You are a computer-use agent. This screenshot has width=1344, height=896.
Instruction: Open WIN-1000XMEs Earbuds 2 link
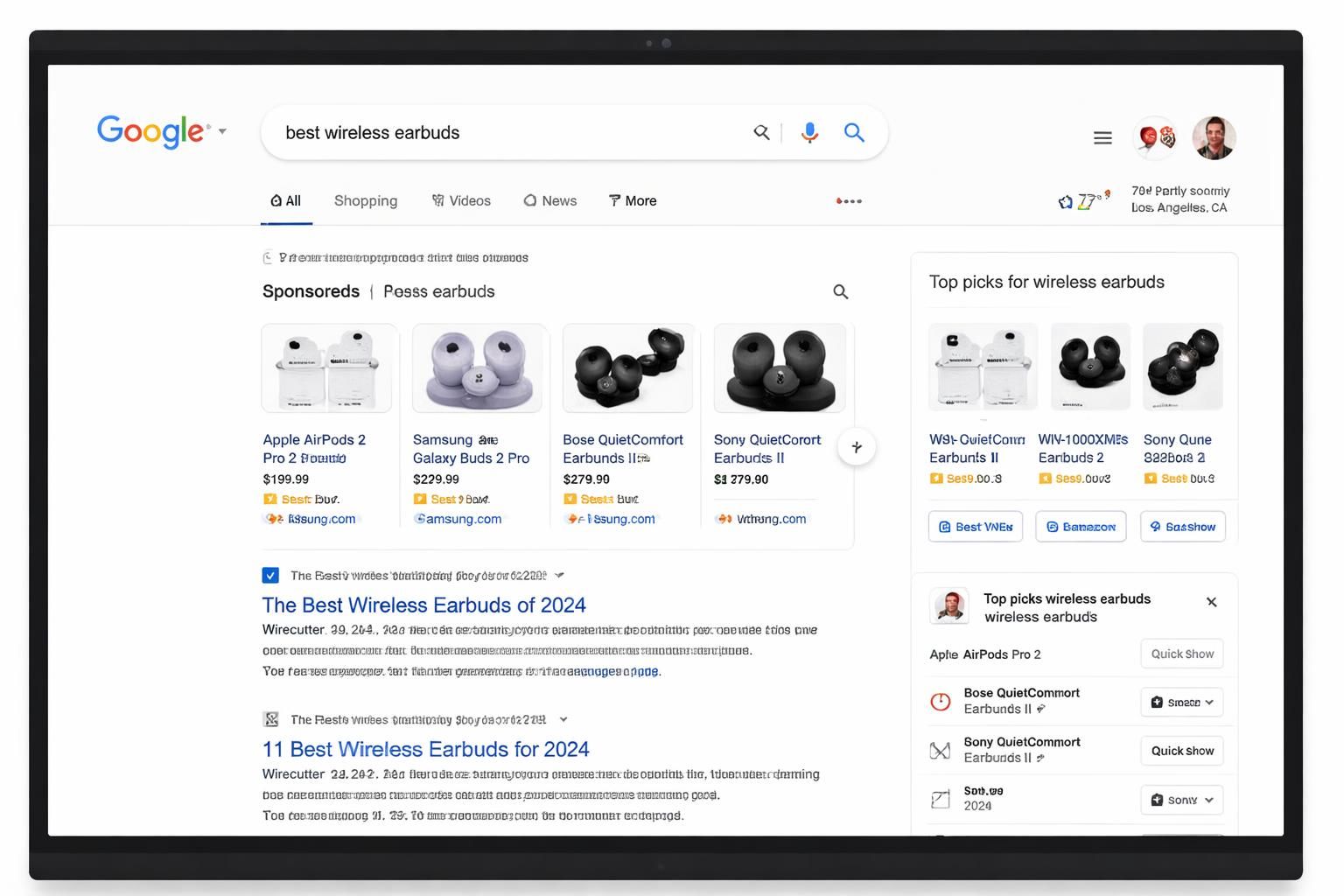[1083, 448]
